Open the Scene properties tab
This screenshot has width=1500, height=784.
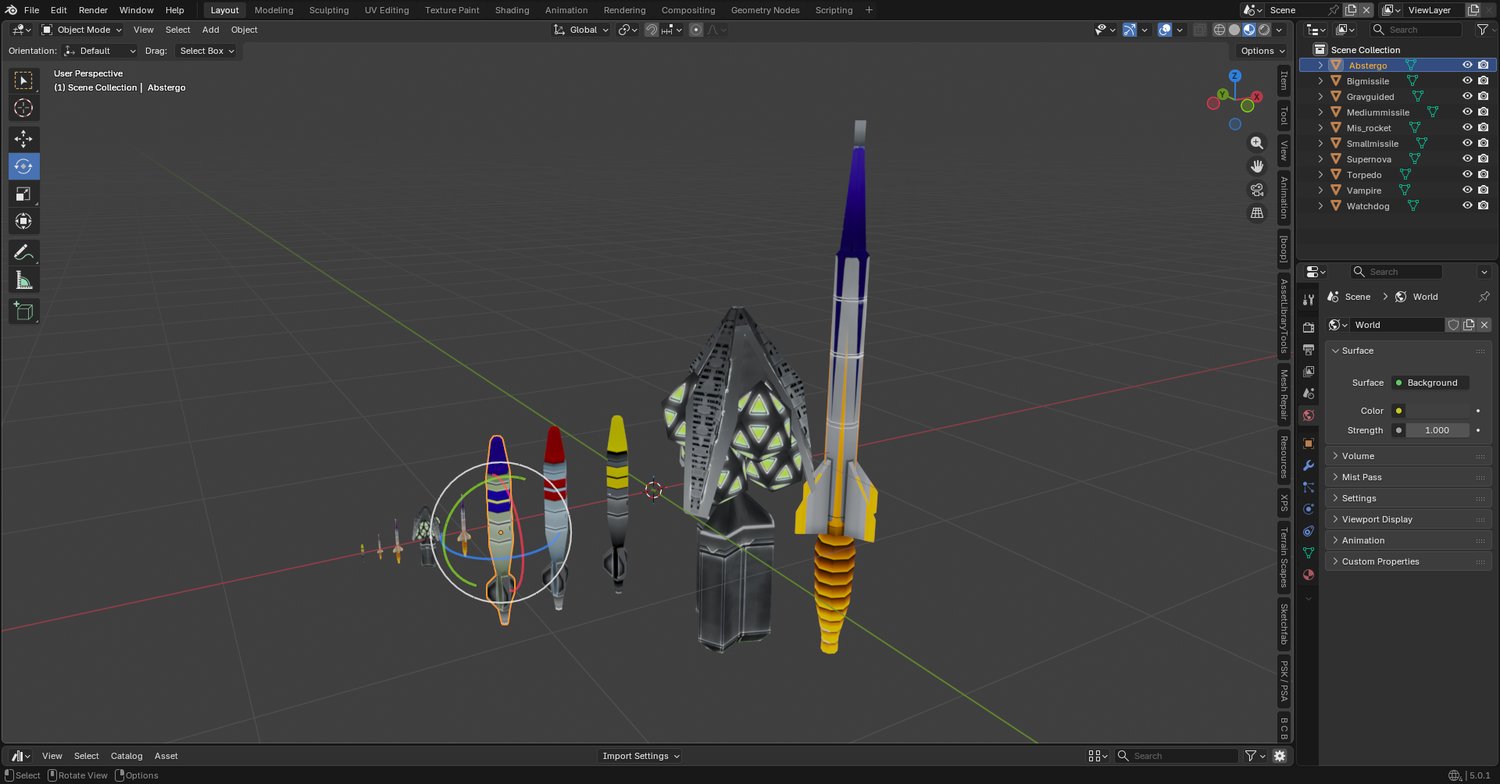(x=1308, y=393)
